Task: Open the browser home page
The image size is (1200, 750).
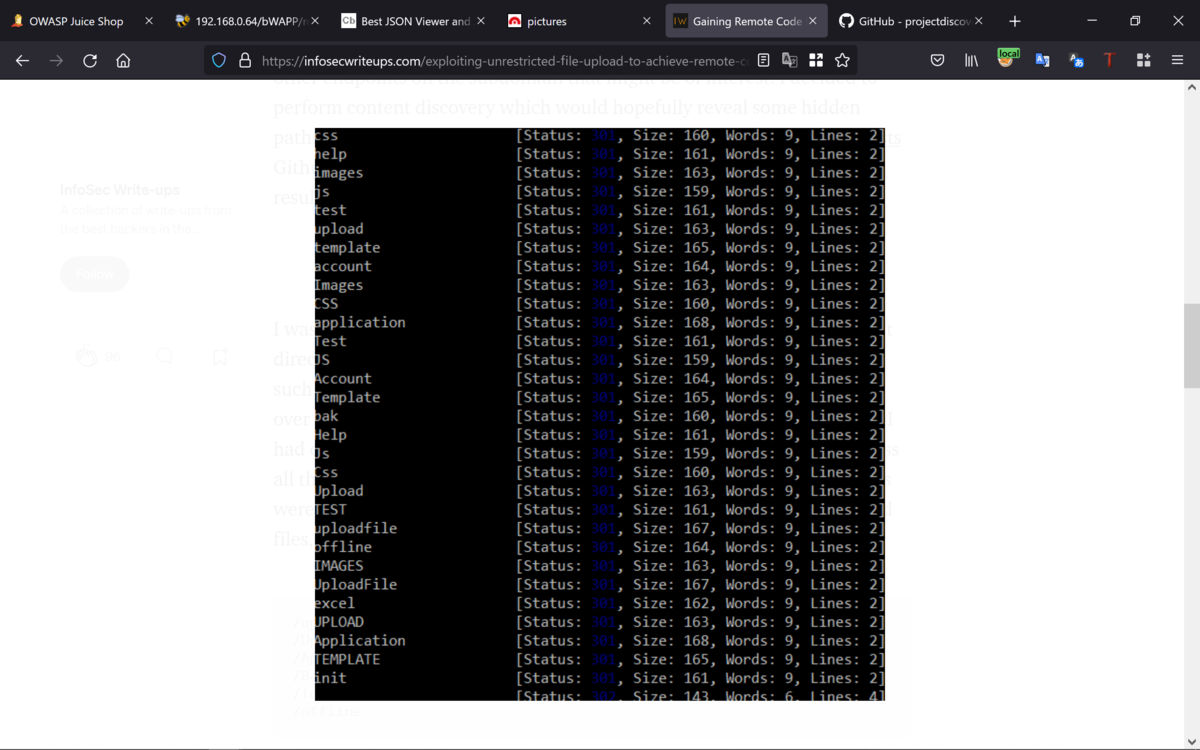Action: pos(123,61)
